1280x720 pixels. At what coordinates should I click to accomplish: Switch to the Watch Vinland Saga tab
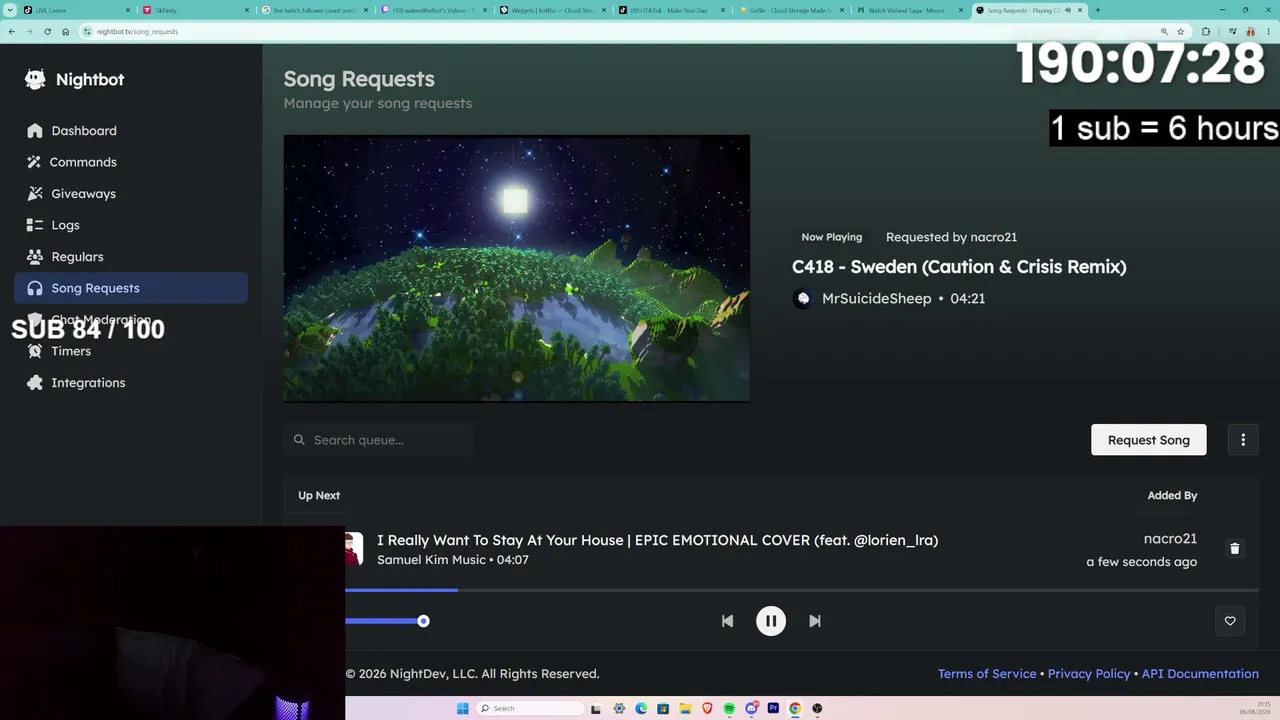pos(909,10)
